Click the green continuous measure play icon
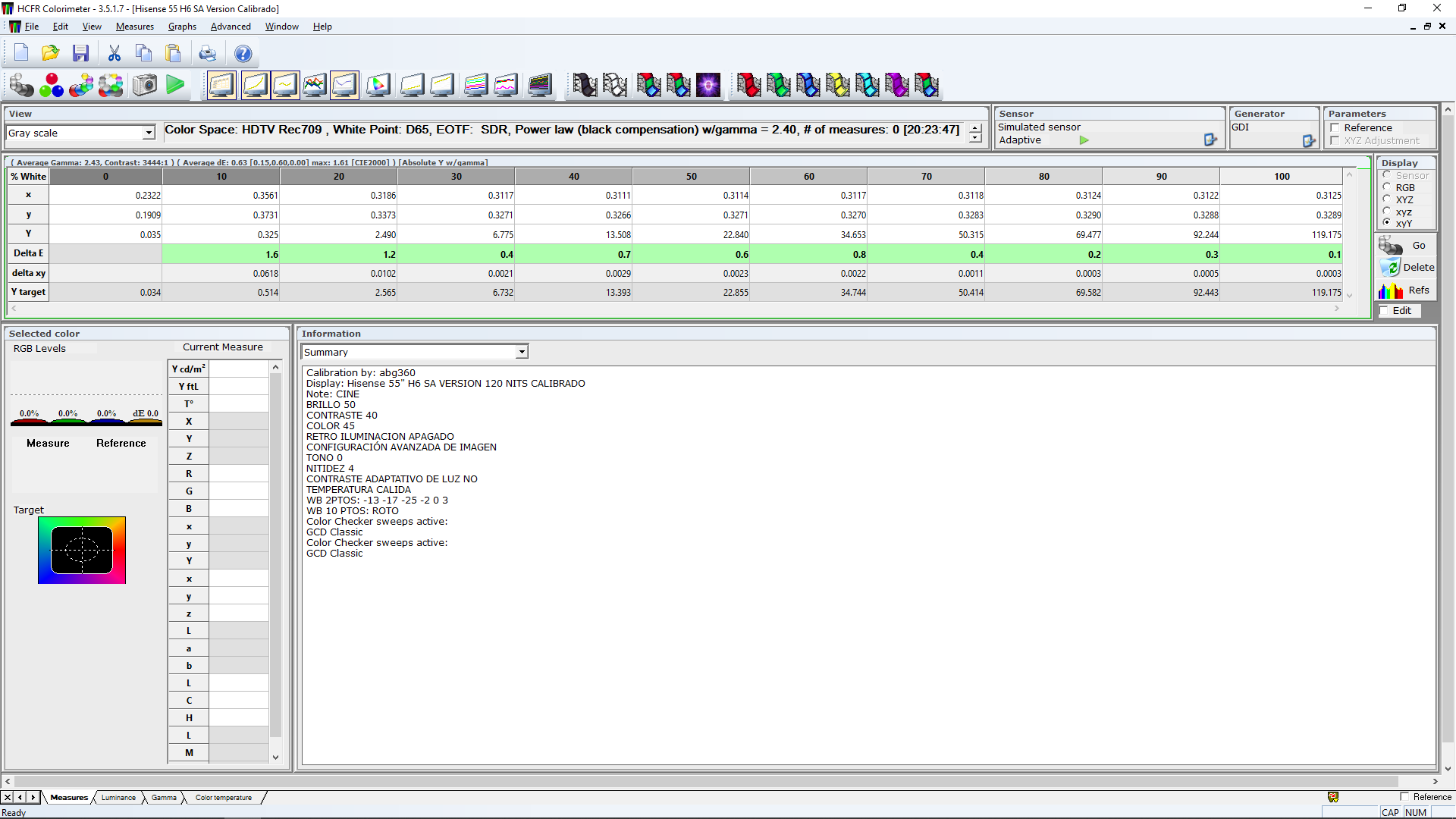The width and height of the screenshot is (1456, 819). click(175, 85)
